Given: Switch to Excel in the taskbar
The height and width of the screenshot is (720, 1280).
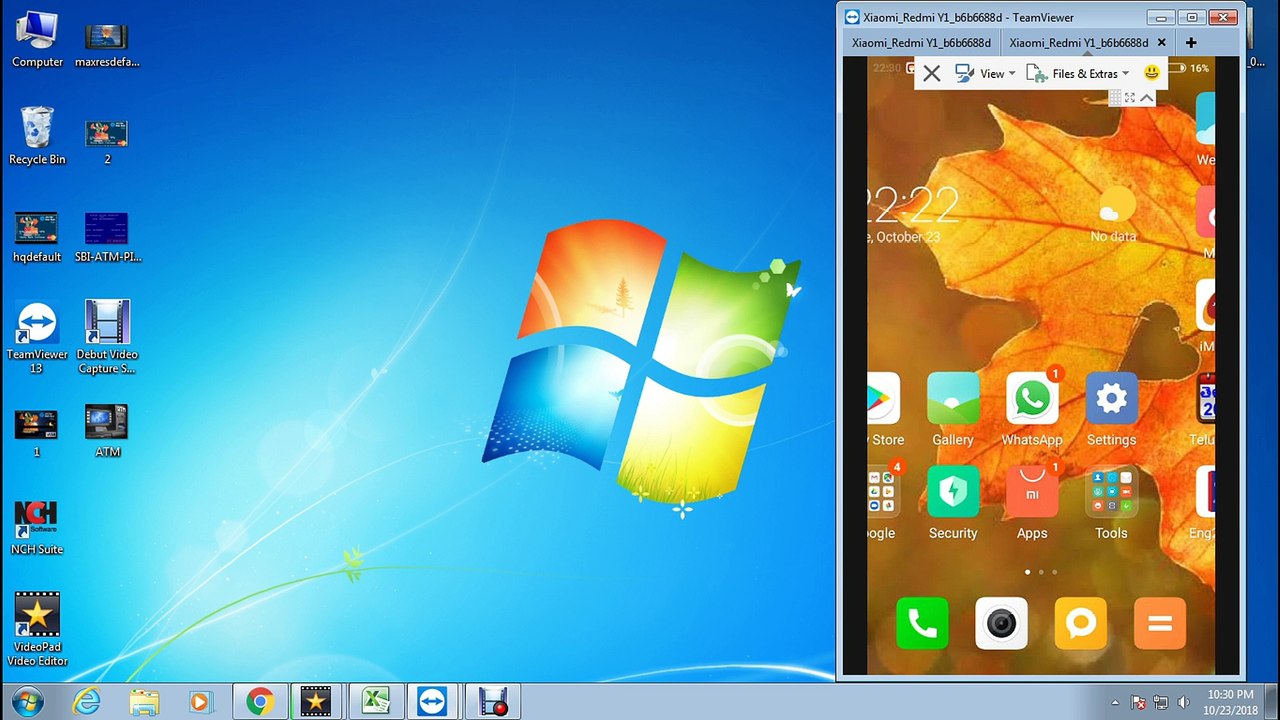Looking at the screenshot, I should (x=375, y=702).
